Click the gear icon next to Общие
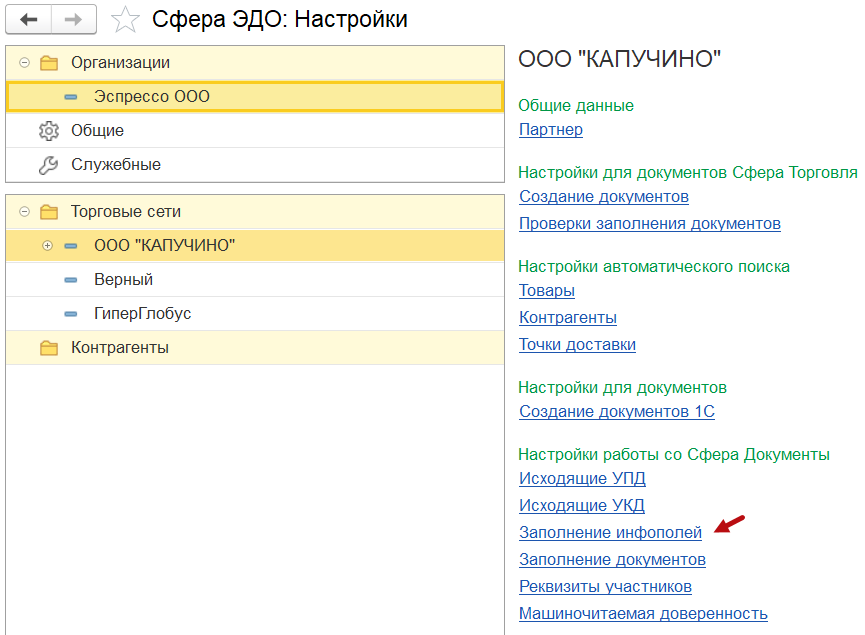Viewport: 865px width, 635px height. 49,131
